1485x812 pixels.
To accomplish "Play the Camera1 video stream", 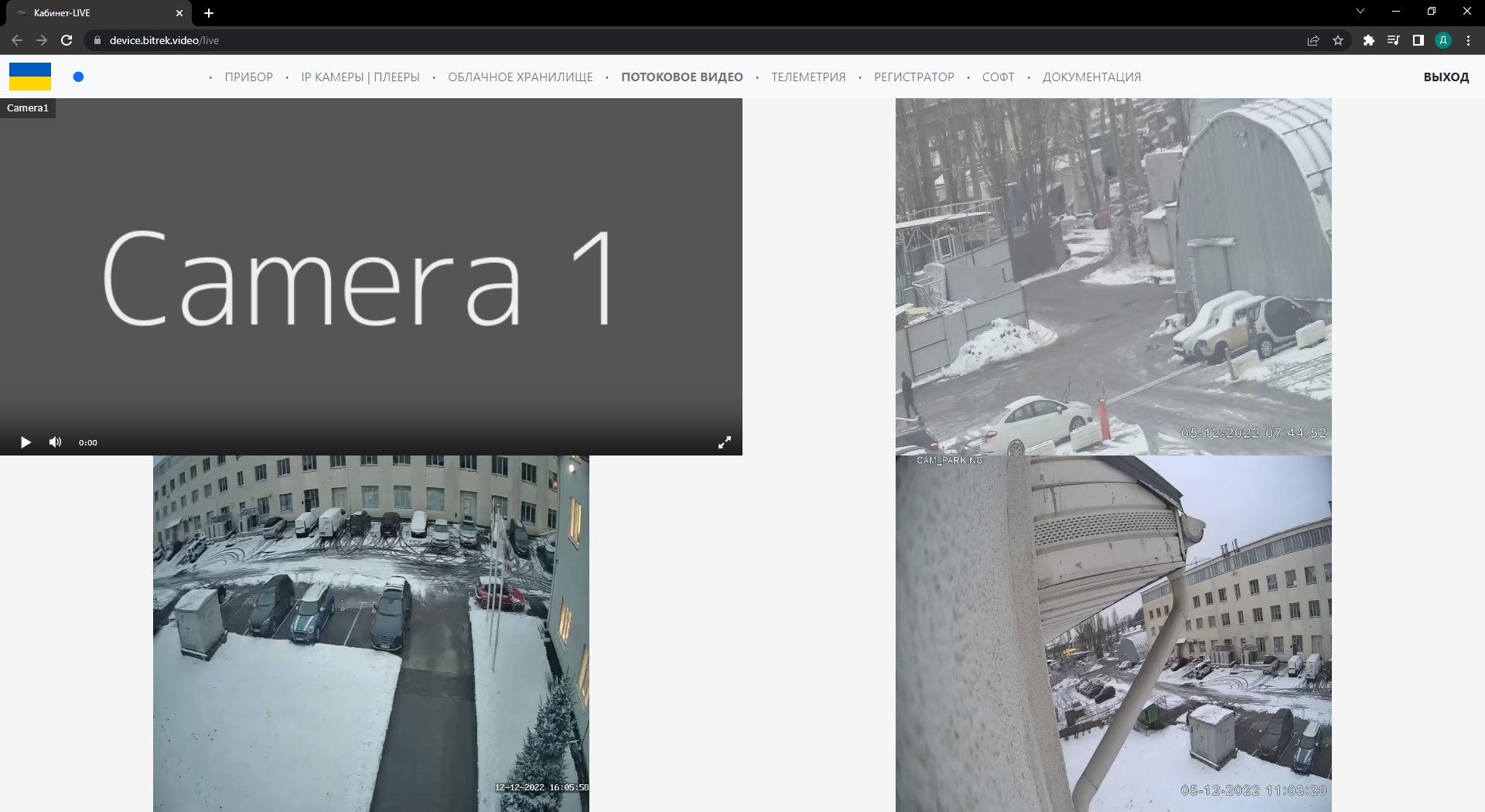I will 26,442.
